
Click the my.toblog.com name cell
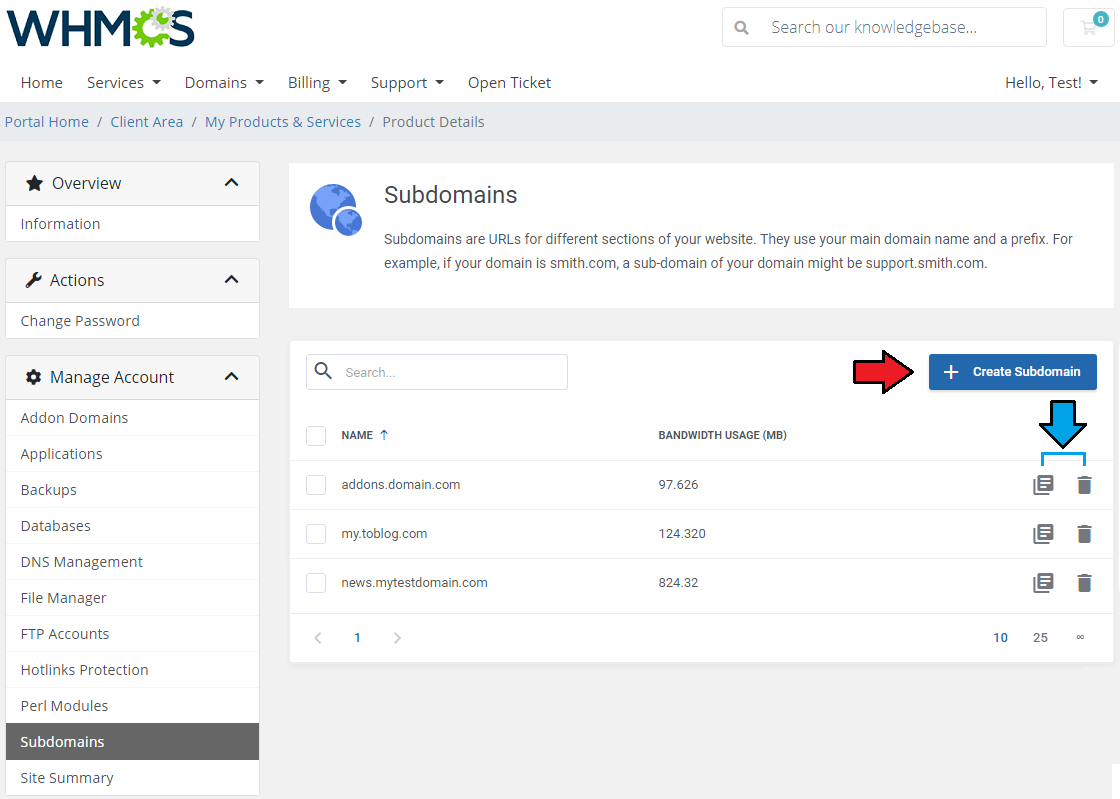click(x=384, y=533)
